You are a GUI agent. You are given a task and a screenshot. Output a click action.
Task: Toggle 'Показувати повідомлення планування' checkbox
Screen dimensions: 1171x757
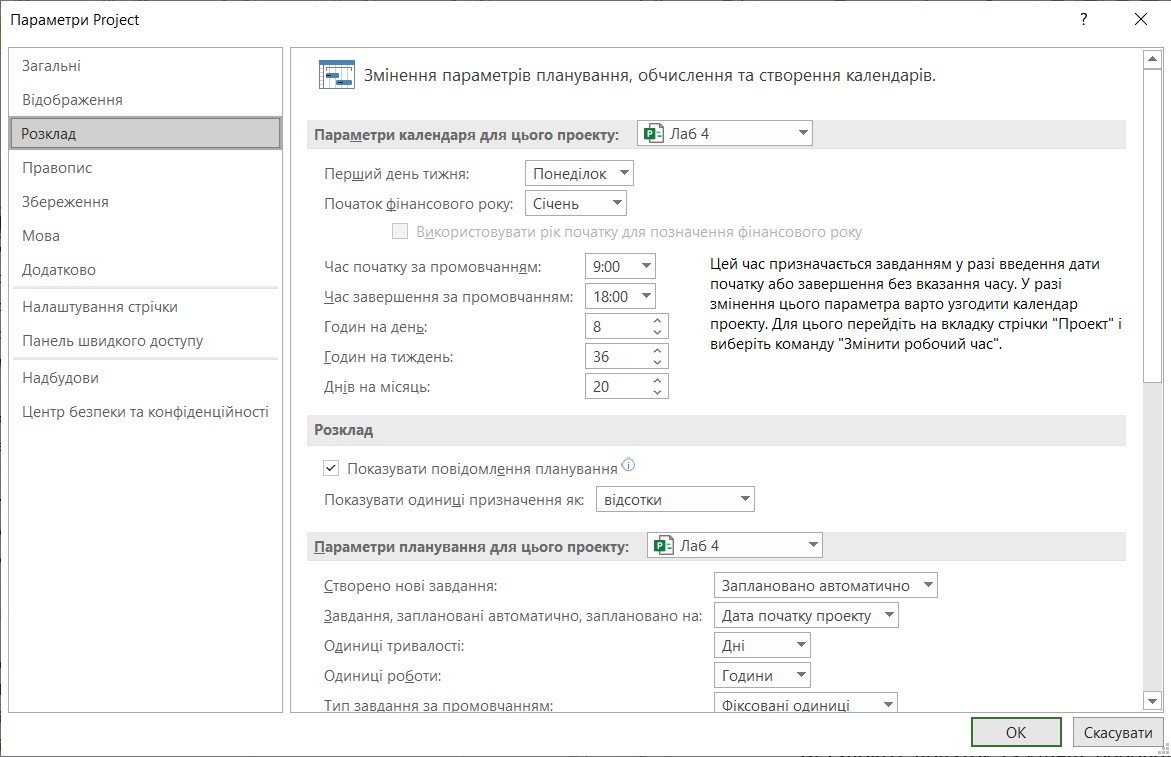click(x=331, y=468)
